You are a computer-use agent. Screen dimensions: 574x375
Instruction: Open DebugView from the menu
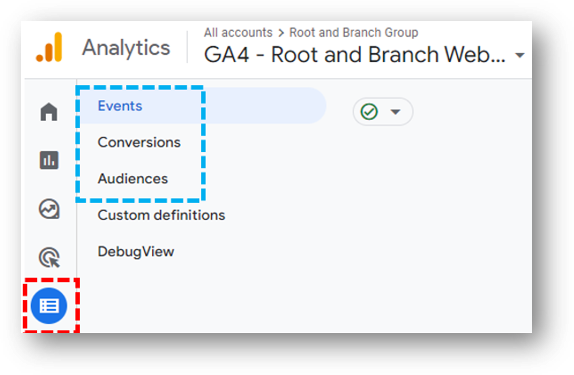click(136, 252)
